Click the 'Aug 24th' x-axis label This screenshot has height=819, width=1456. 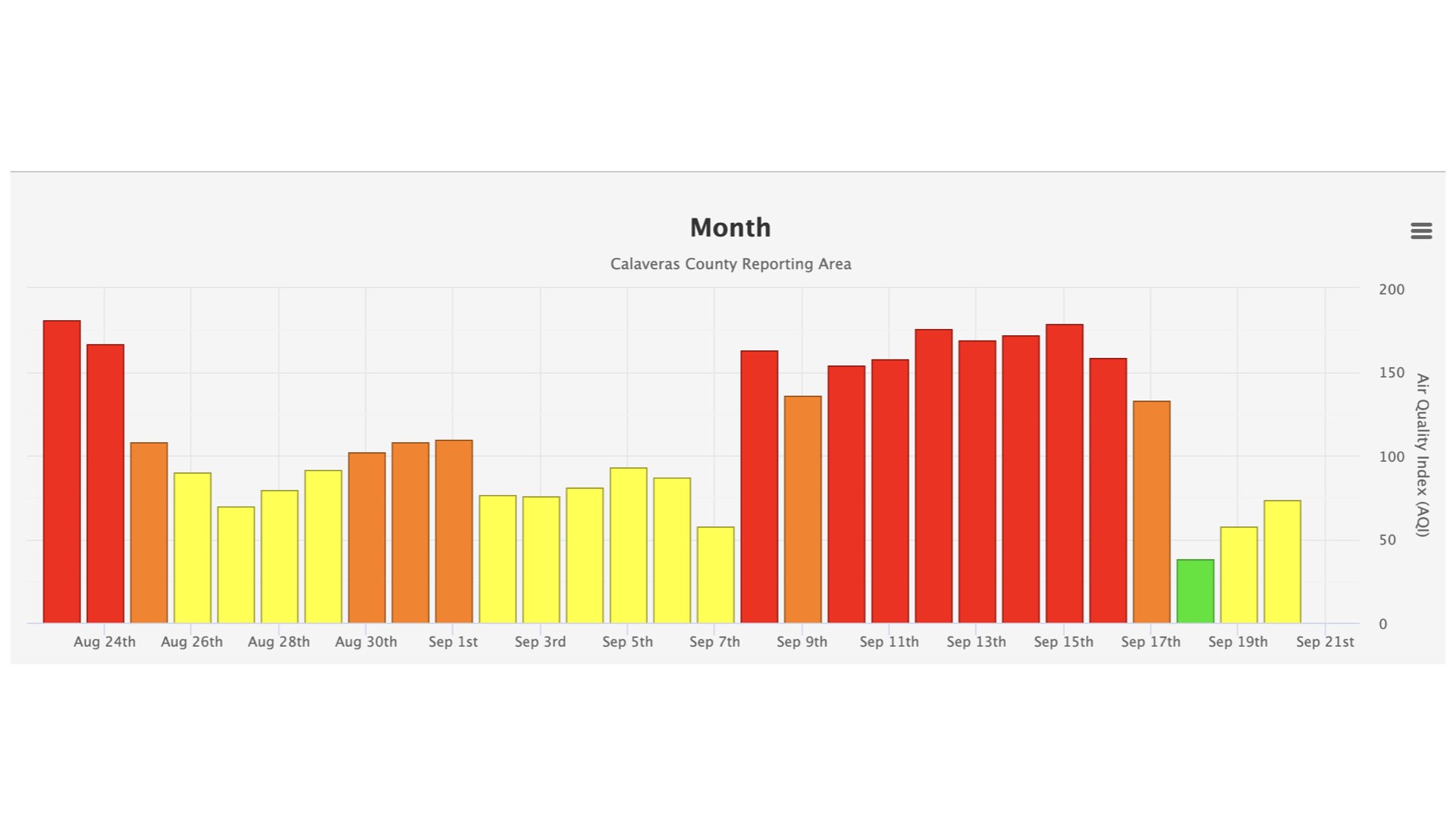[x=105, y=642]
